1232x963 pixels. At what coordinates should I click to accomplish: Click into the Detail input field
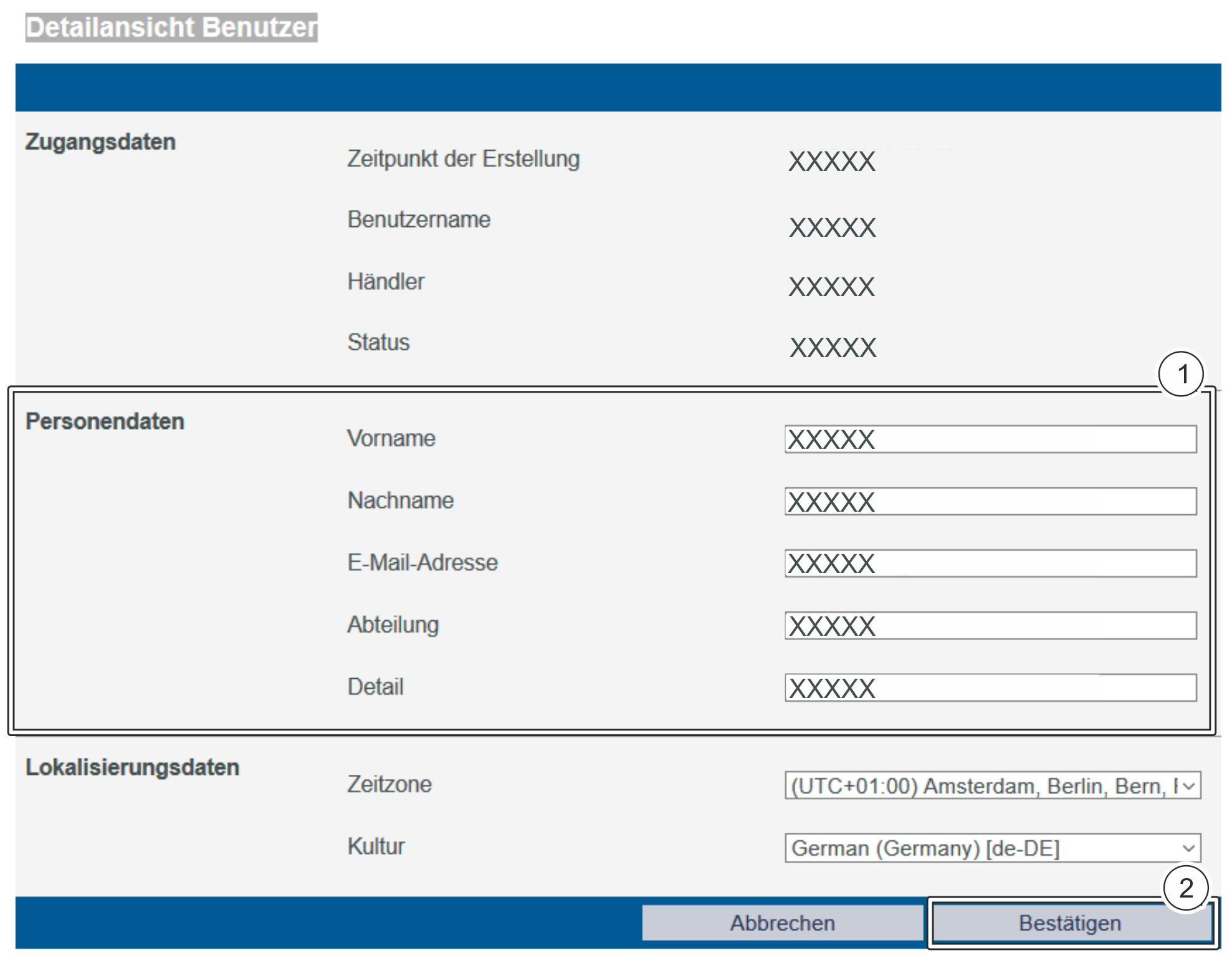[990, 688]
